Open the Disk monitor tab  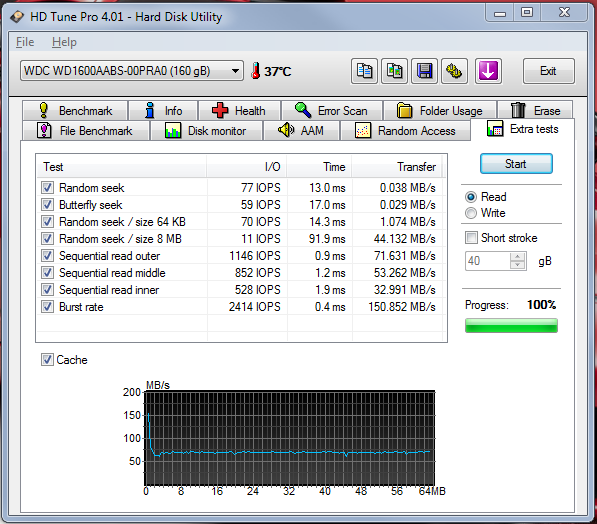pos(206,131)
